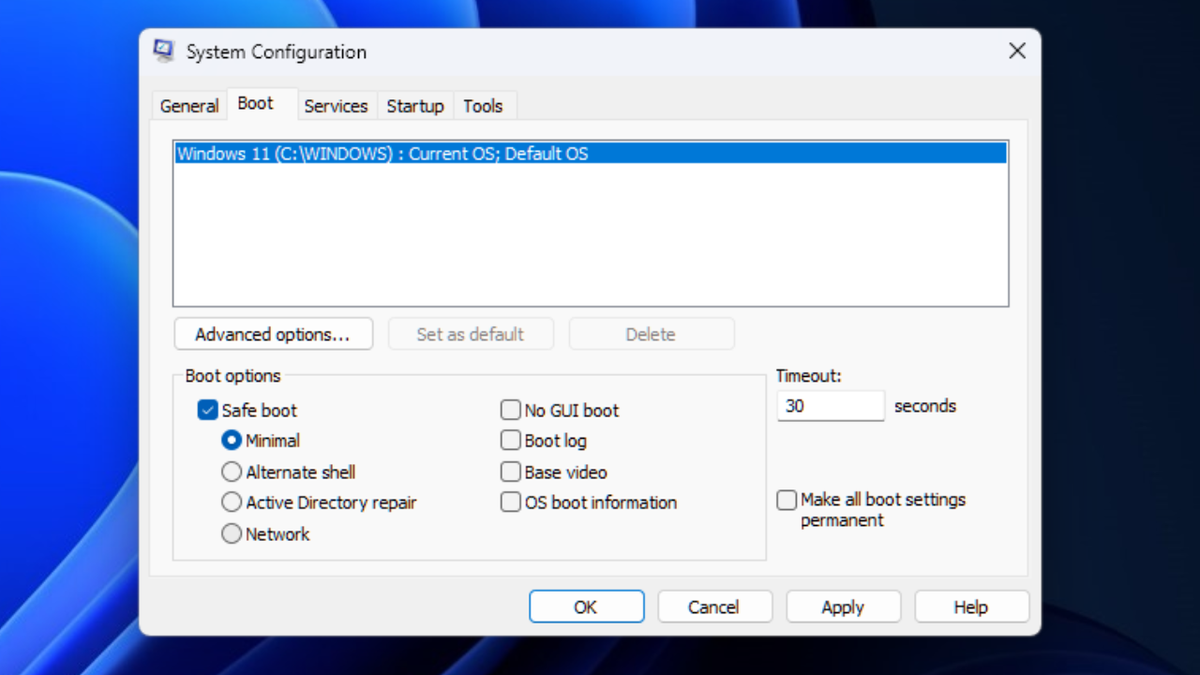The width and height of the screenshot is (1200, 675).
Task: Click the System Configuration title bar icon
Action: click(x=163, y=52)
